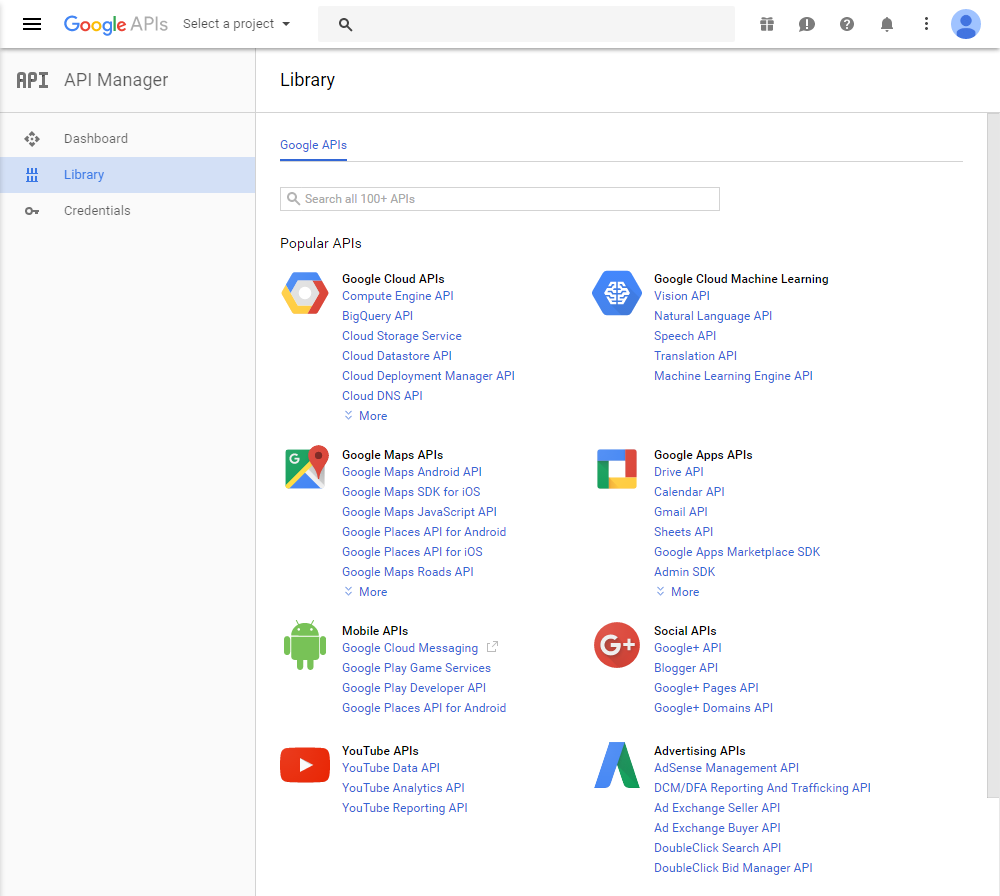This screenshot has height=896, width=1000.
Task: Open the hamburger navigation menu
Action: point(32,24)
